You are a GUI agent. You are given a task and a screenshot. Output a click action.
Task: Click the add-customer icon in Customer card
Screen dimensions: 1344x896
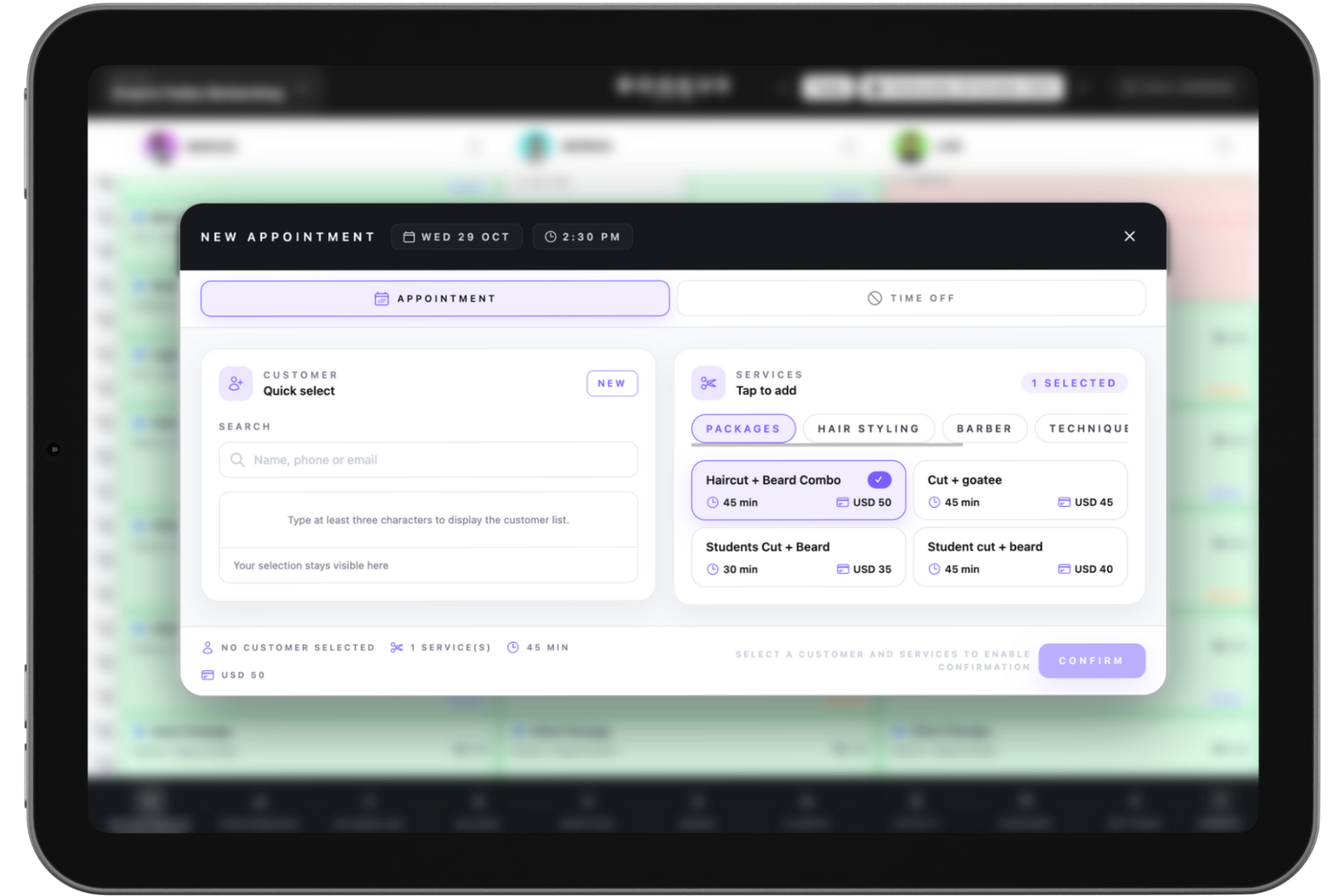coord(236,383)
